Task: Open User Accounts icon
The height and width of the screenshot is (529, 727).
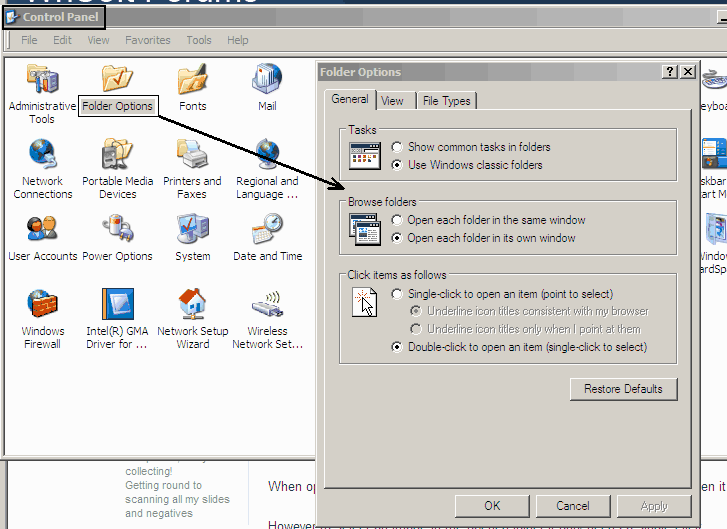Action: pos(42,228)
